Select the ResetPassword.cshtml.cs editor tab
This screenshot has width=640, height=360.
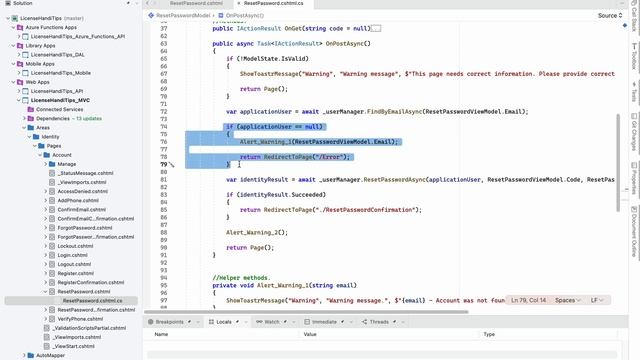click(273, 3)
